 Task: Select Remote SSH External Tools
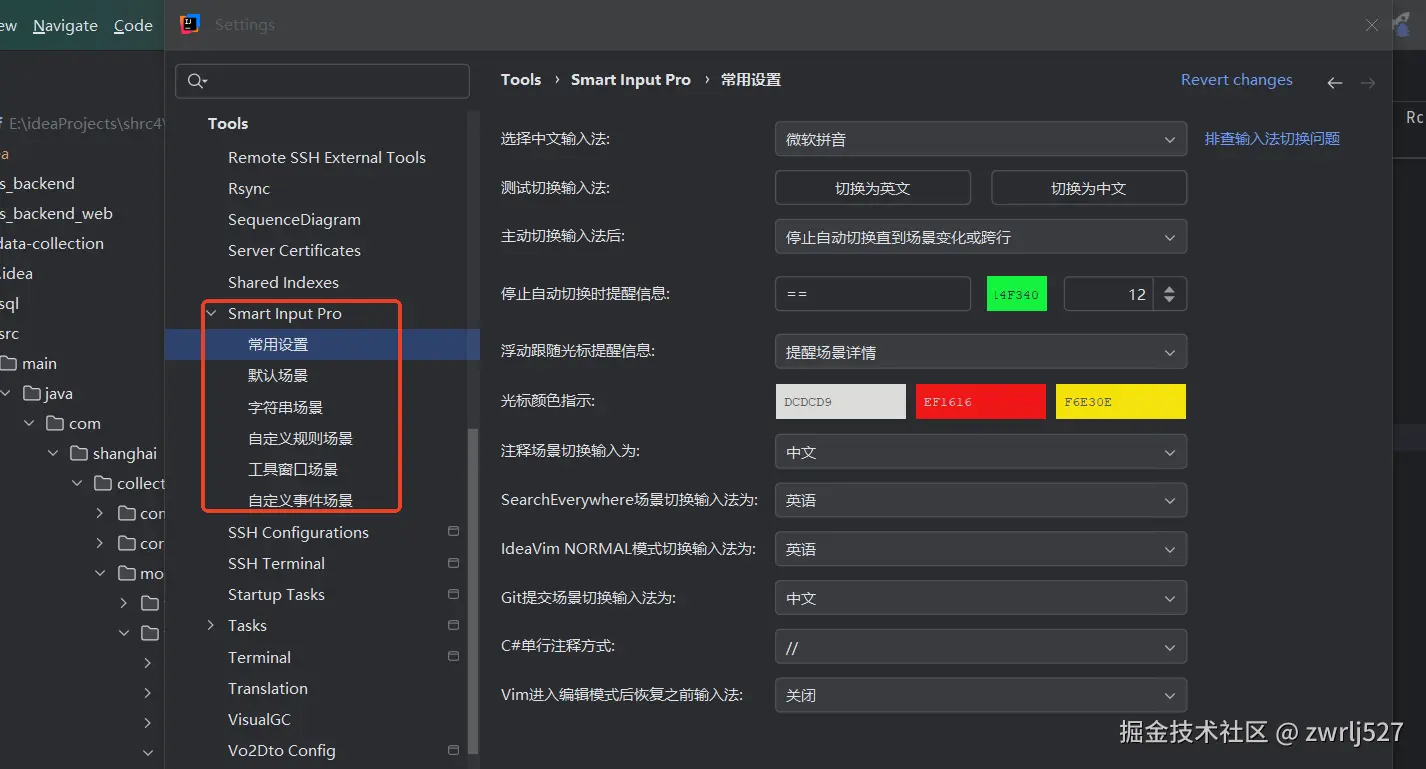[327, 157]
